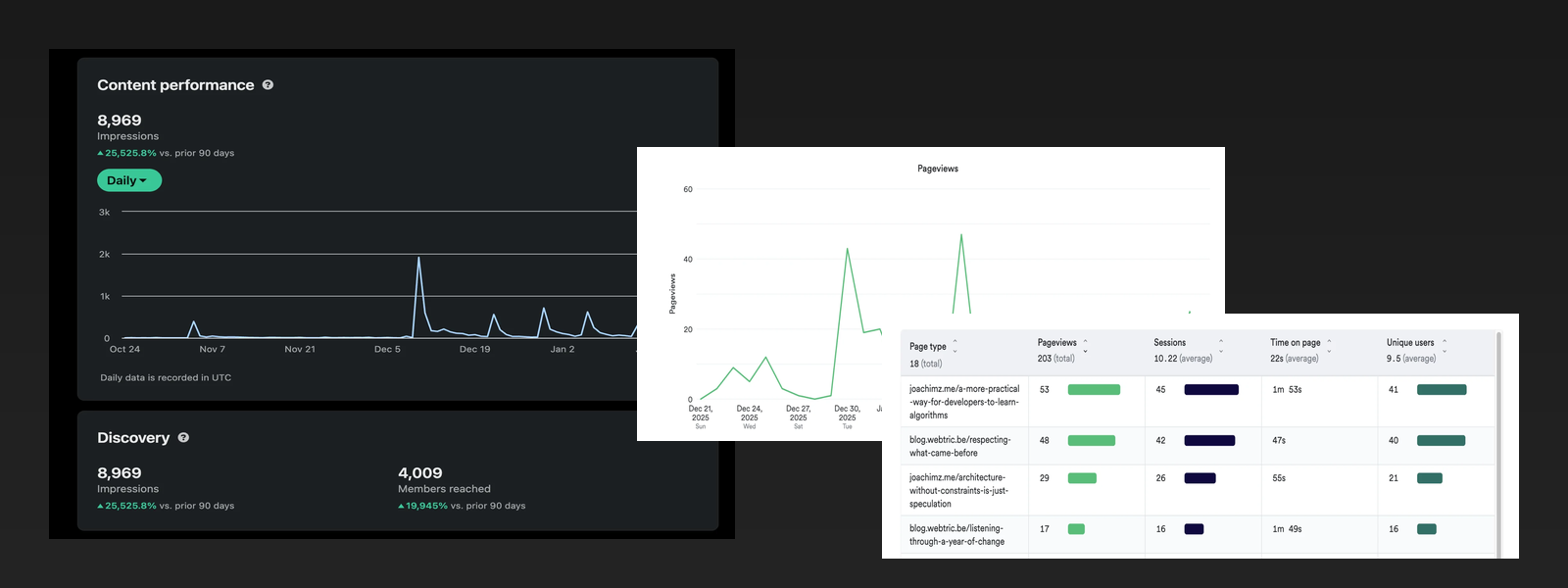Open the Daily interval dropdown

coord(128,180)
